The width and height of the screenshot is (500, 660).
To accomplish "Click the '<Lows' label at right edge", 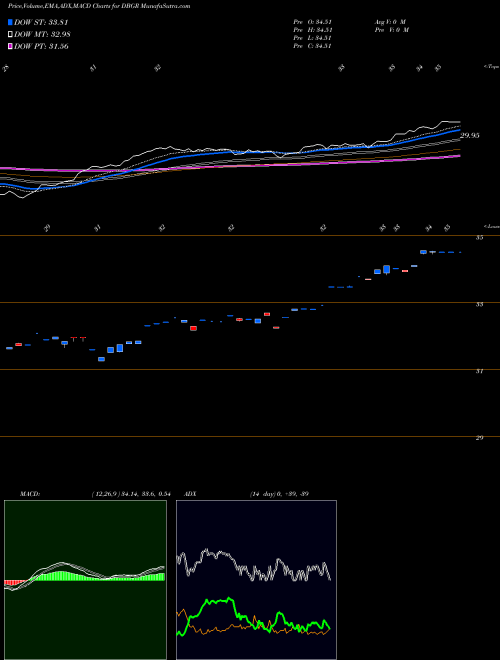I will coord(491,226).
